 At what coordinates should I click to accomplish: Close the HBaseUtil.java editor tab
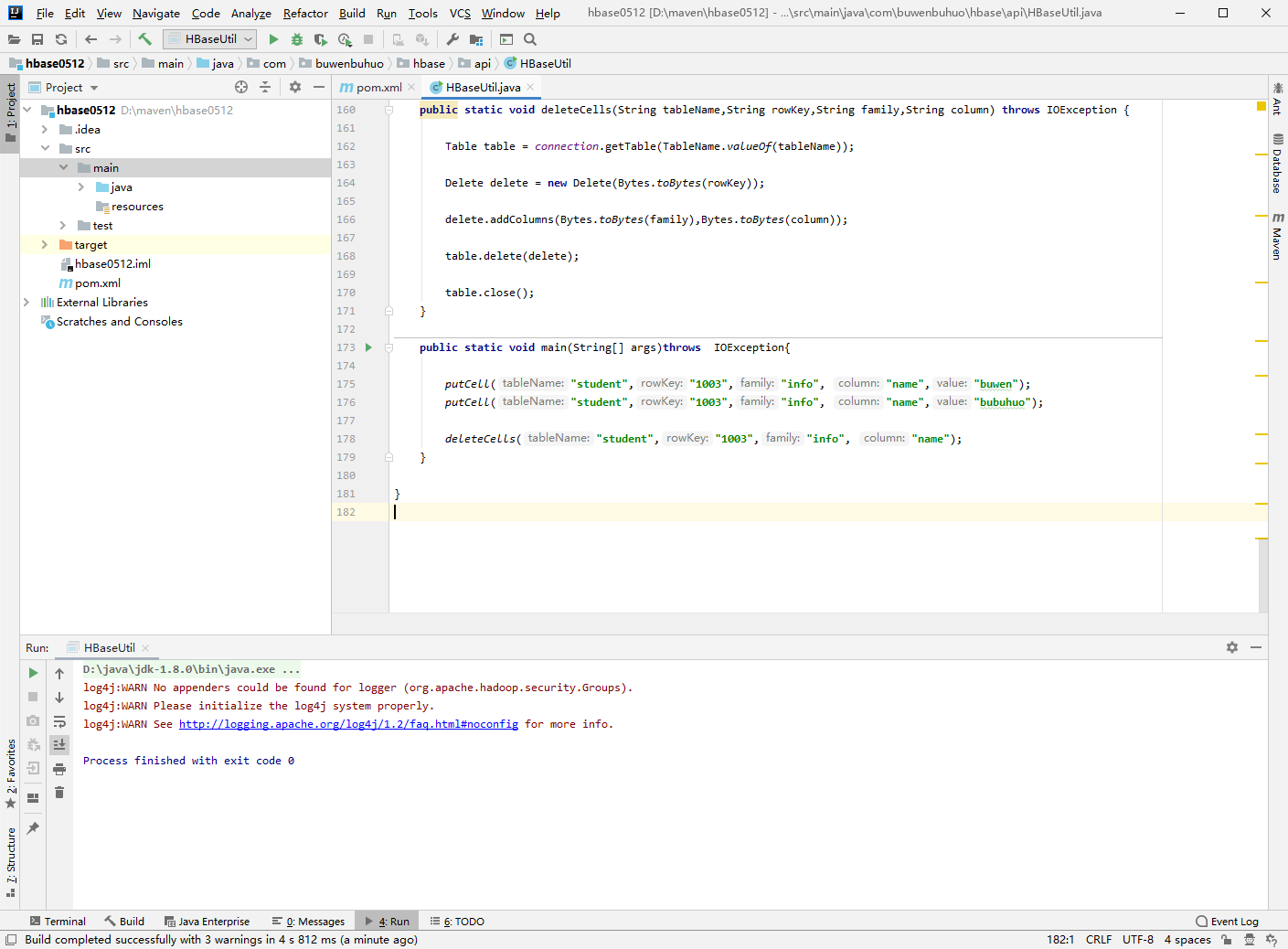point(530,87)
